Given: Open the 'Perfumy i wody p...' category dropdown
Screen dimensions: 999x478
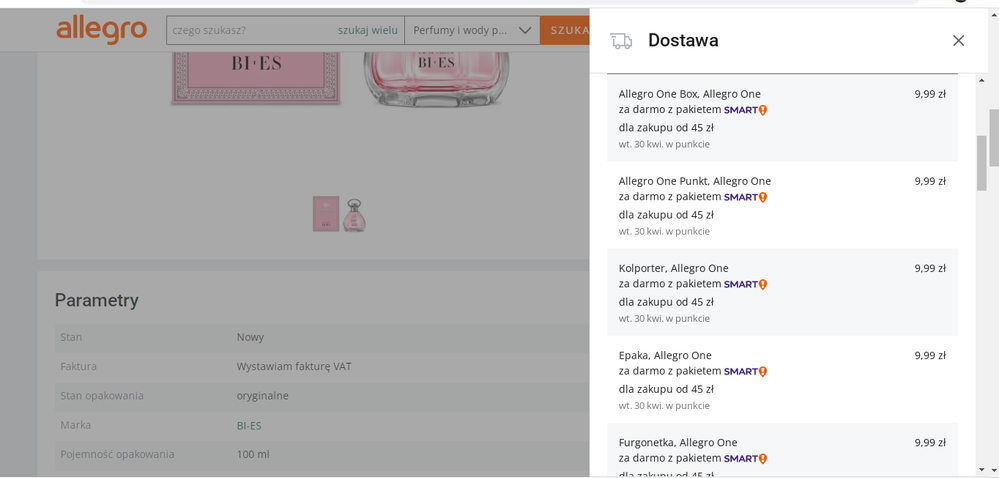Looking at the screenshot, I should [472, 31].
